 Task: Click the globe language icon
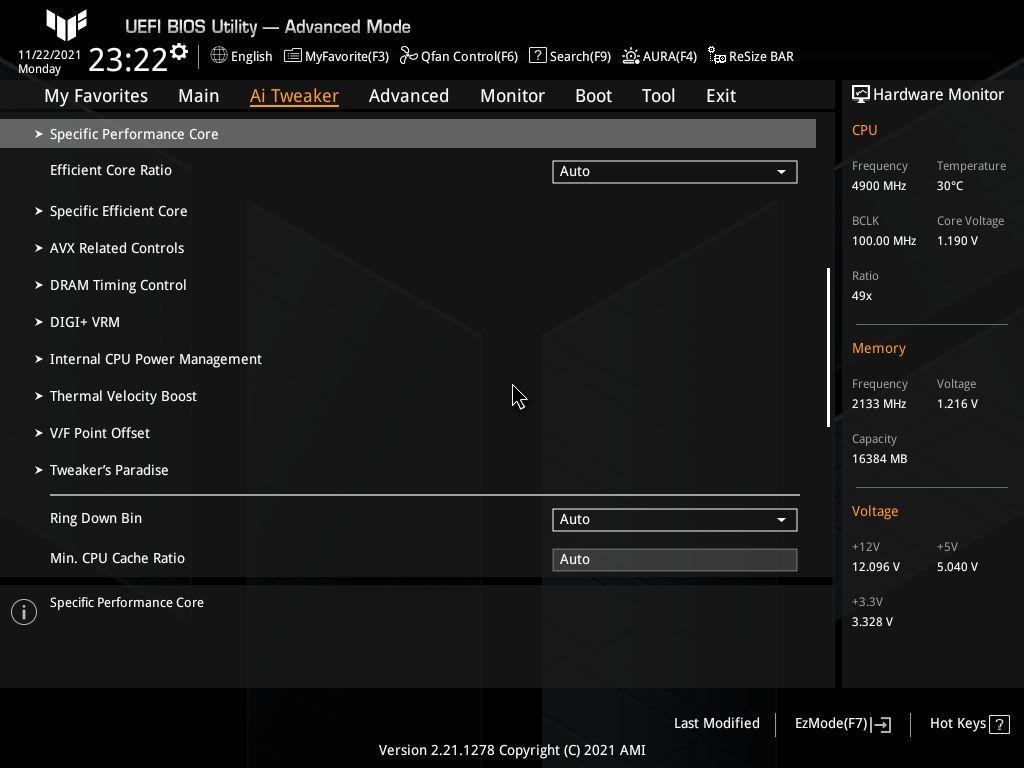coord(219,56)
